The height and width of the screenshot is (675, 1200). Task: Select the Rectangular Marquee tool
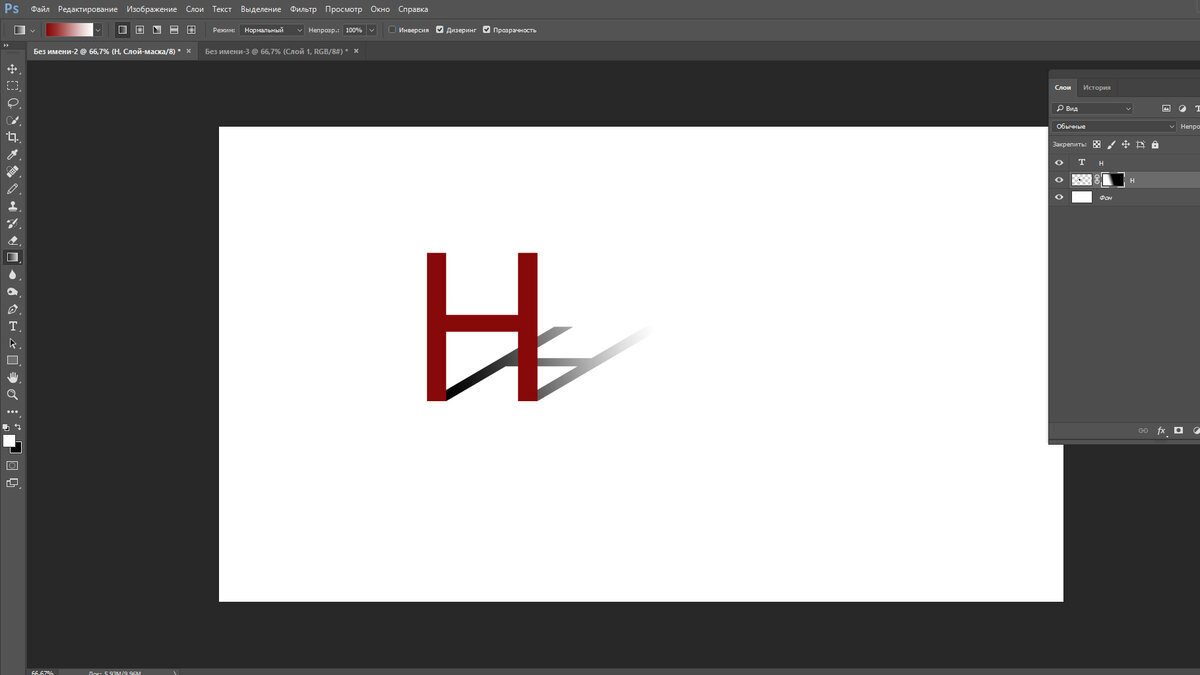point(13,86)
